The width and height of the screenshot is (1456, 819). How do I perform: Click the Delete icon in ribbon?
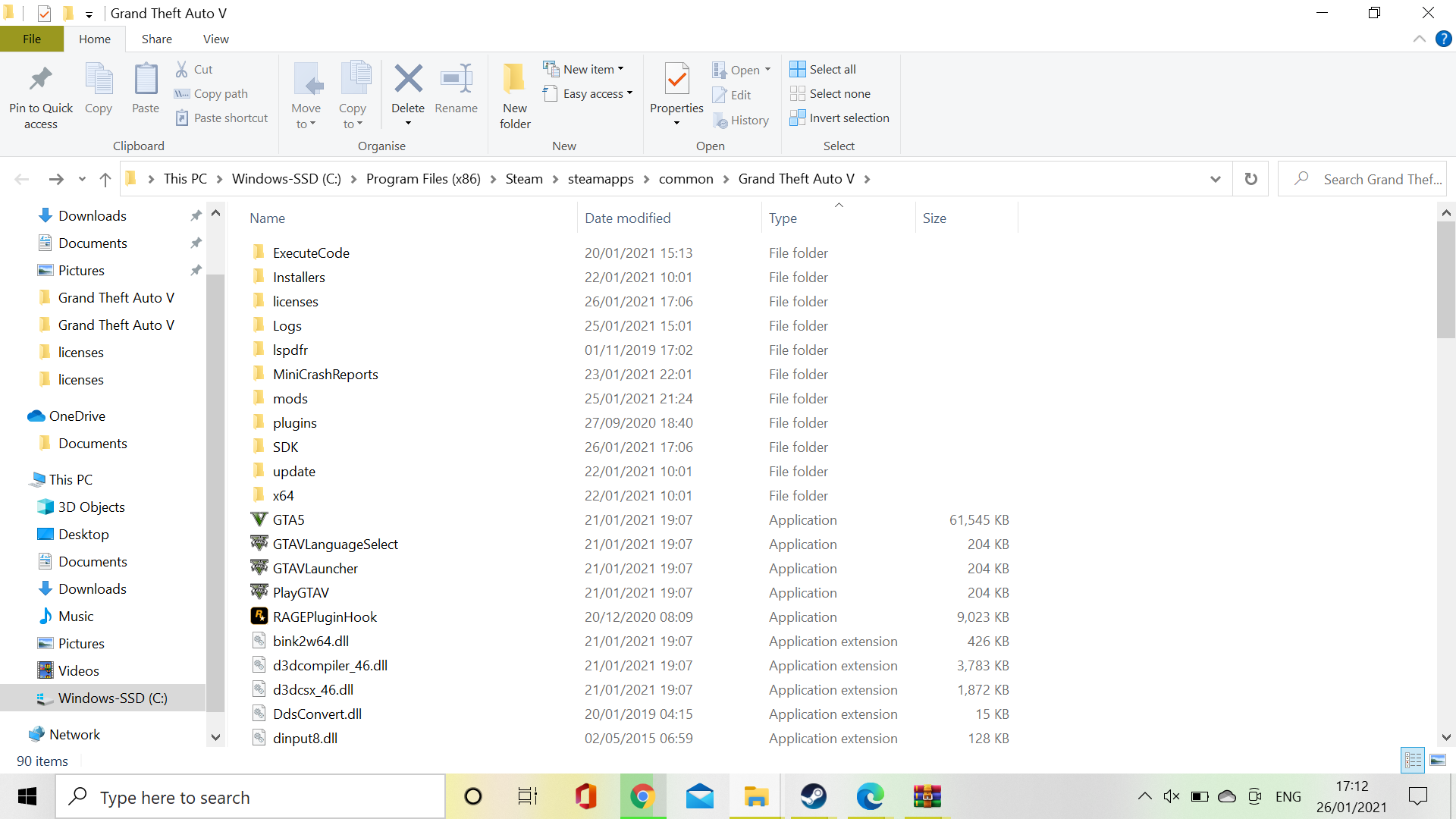[x=408, y=79]
